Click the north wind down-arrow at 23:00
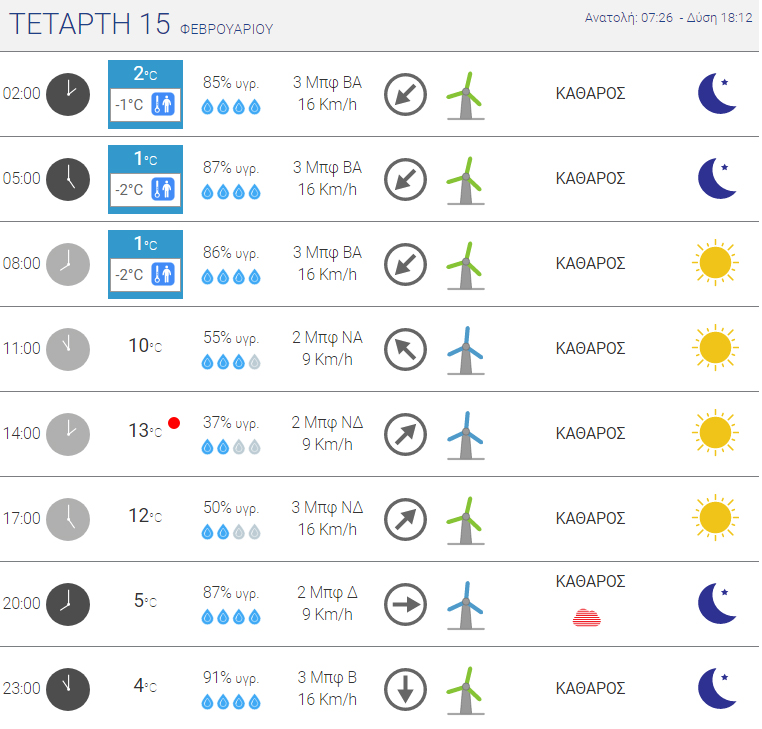The width and height of the screenshot is (762, 729). pos(405,690)
